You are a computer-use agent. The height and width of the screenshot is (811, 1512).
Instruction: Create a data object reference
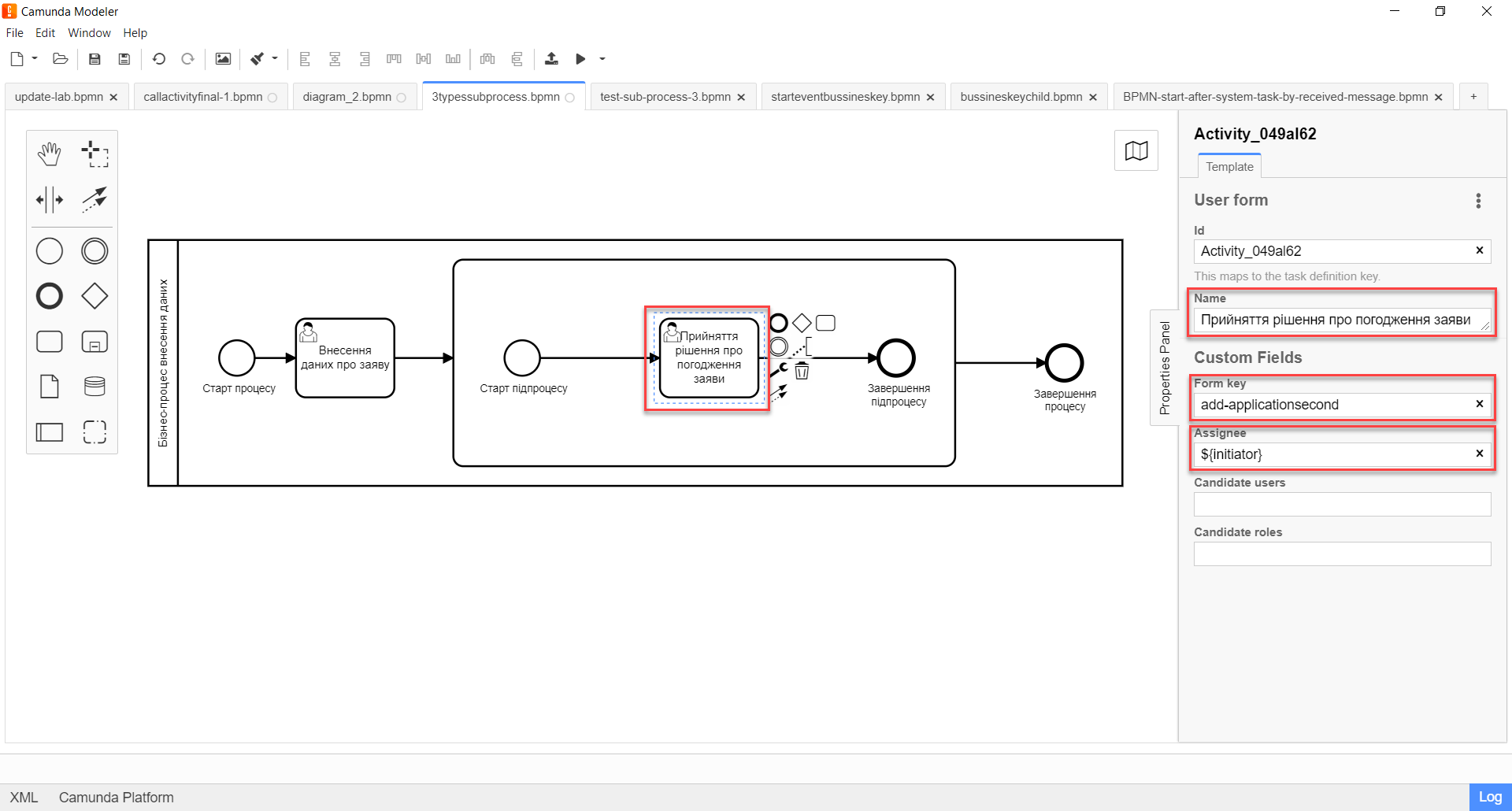coord(49,387)
